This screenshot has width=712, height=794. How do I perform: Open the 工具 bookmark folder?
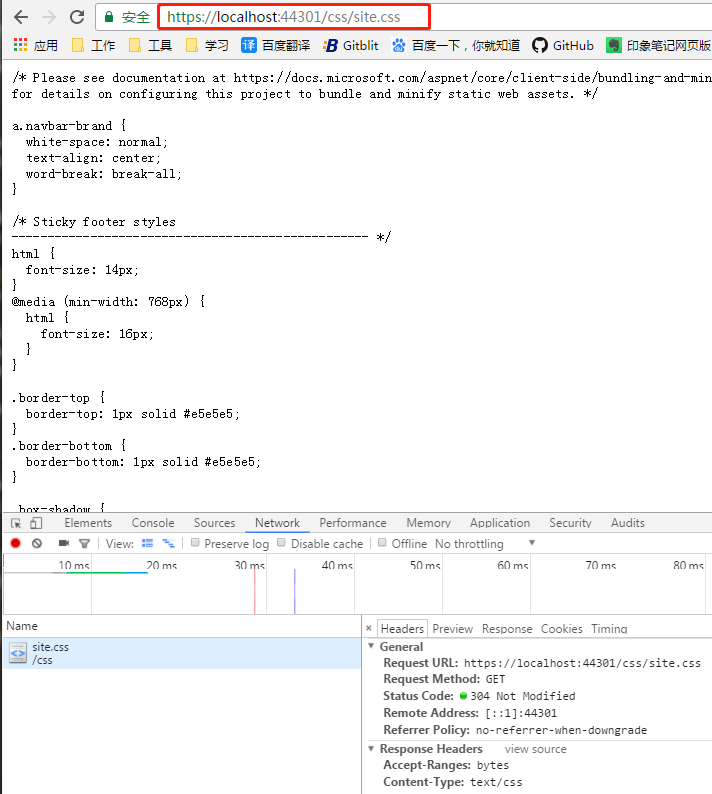[x=150, y=46]
